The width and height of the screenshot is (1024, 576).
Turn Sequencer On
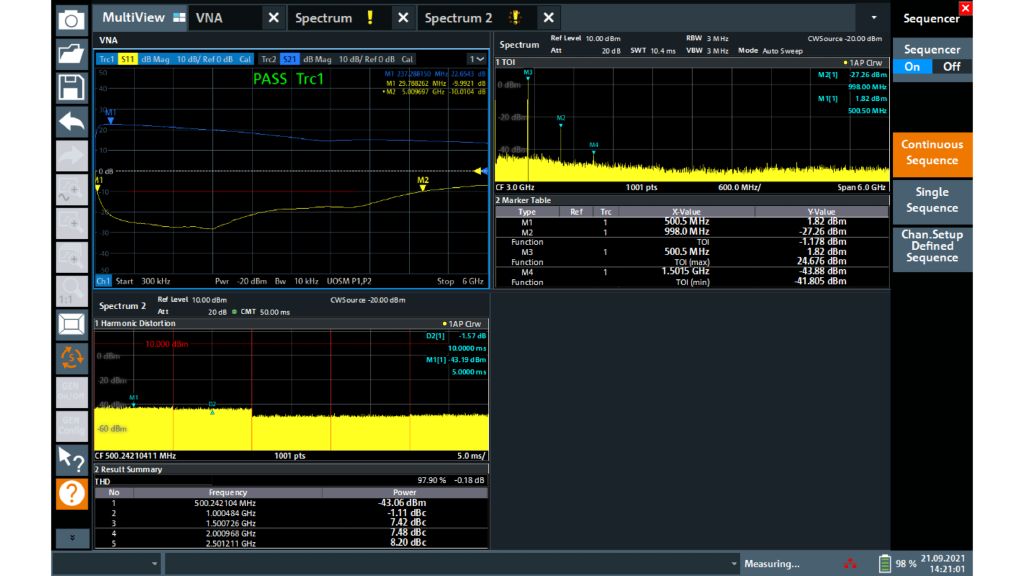point(912,66)
